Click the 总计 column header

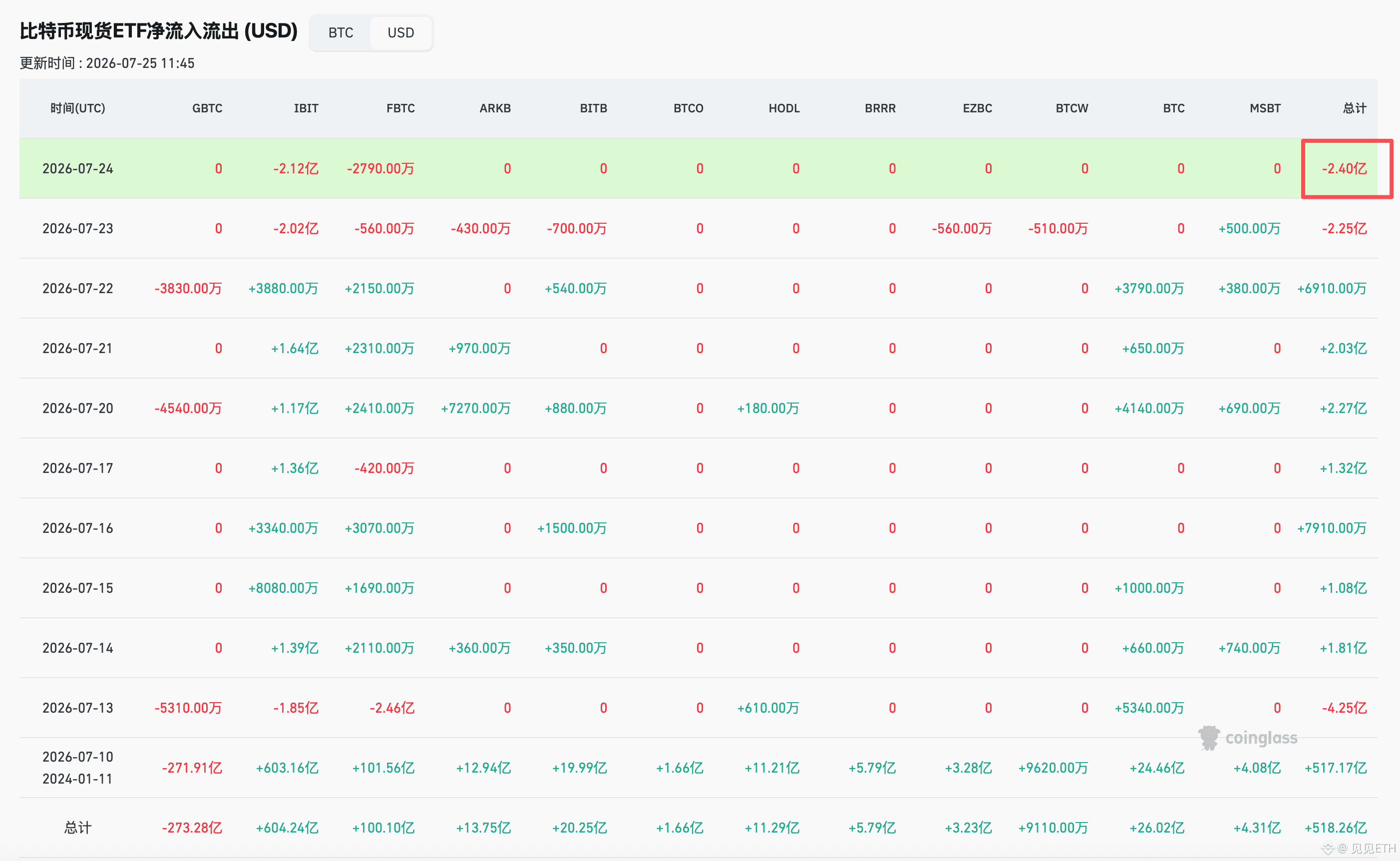click(x=1355, y=108)
